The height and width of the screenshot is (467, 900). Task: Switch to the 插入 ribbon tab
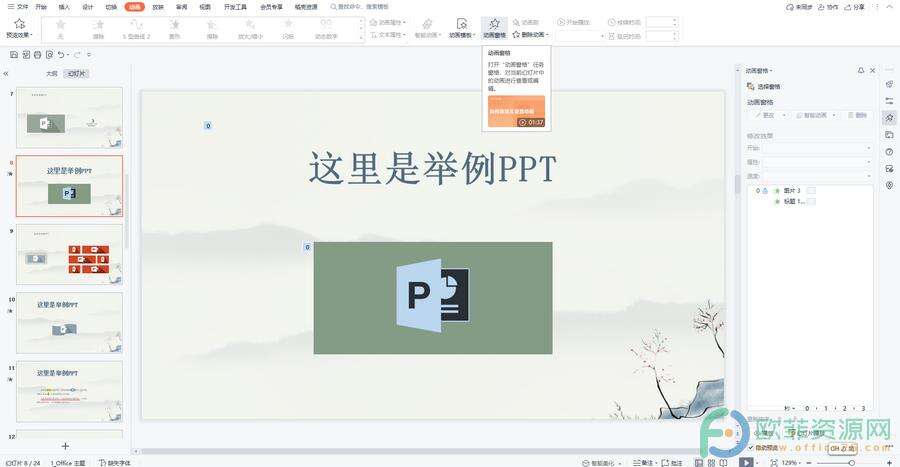[64, 7]
